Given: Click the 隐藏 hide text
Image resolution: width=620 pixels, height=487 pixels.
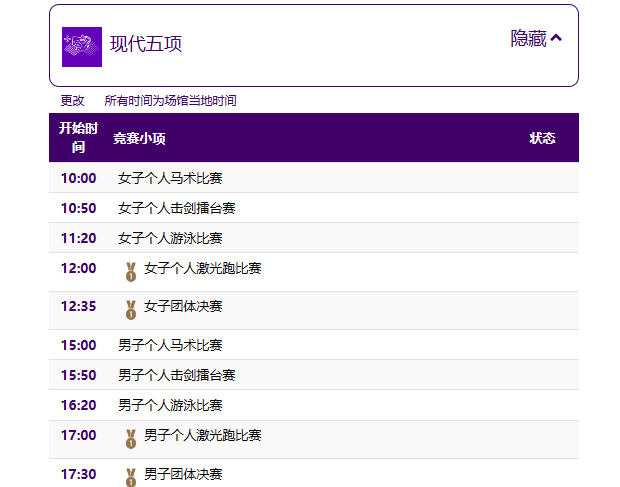Looking at the screenshot, I should point(528,38).
